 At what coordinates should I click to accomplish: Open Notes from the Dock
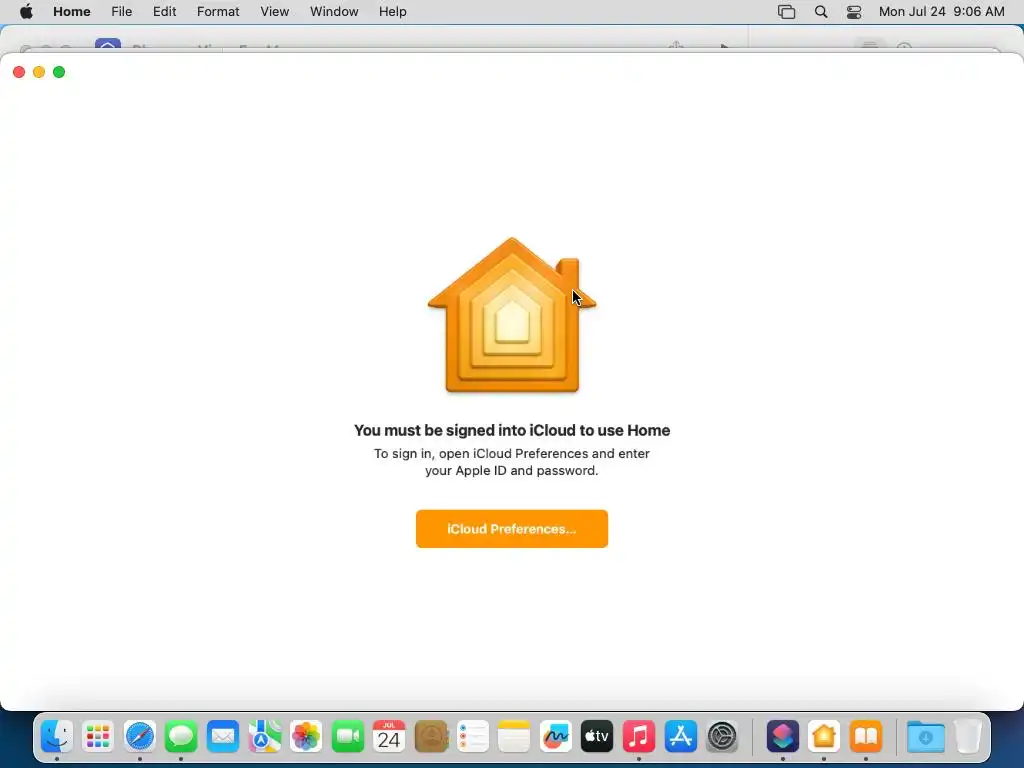pos(514,737)
